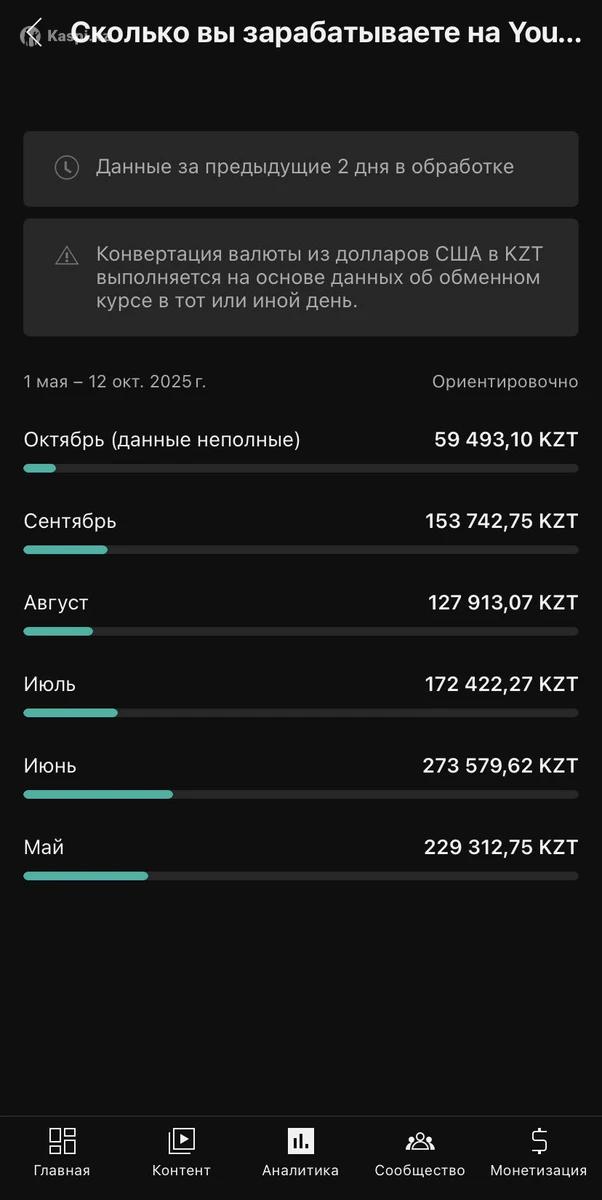Open the Контент video icon
Image resolution: width=602 pixels, height=1200 pixels.
coord(181,1141)
